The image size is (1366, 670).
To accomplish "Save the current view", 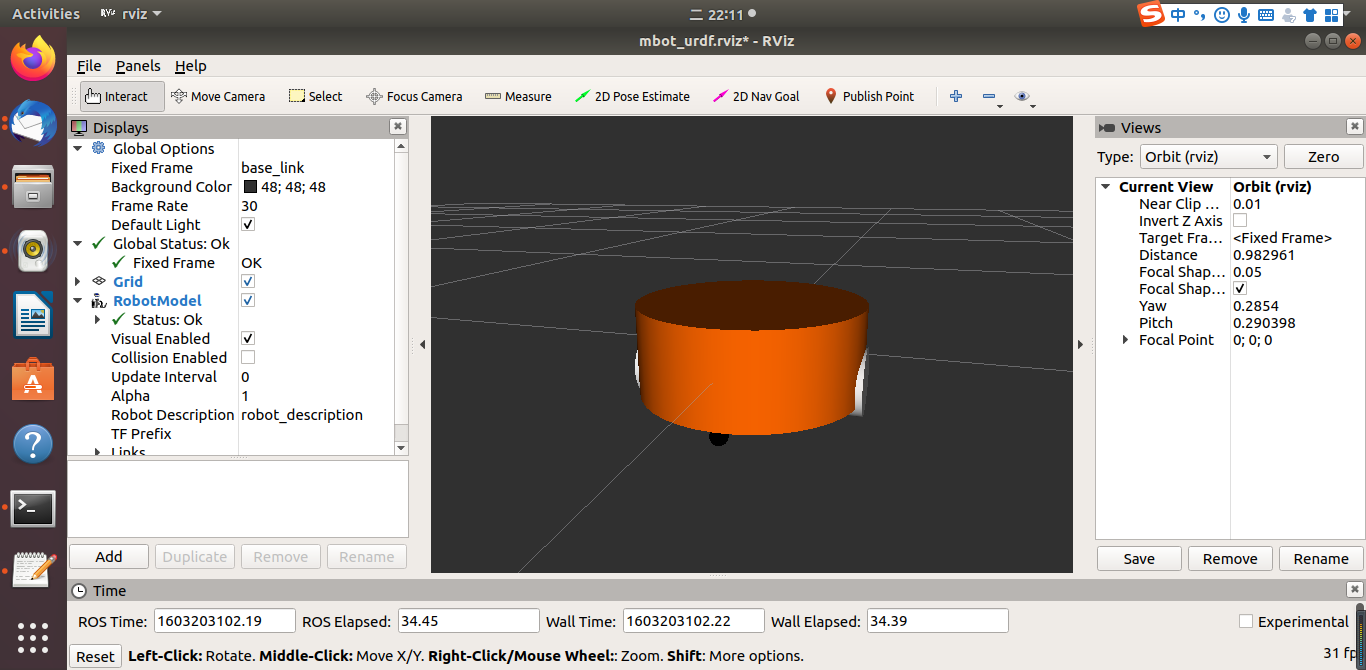I will tap(1139, 559).
